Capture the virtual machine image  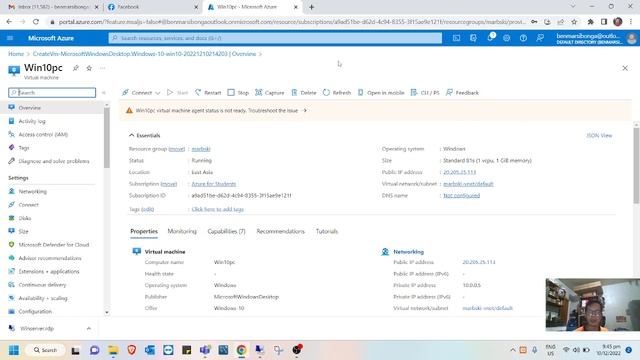tap(269, 93)
